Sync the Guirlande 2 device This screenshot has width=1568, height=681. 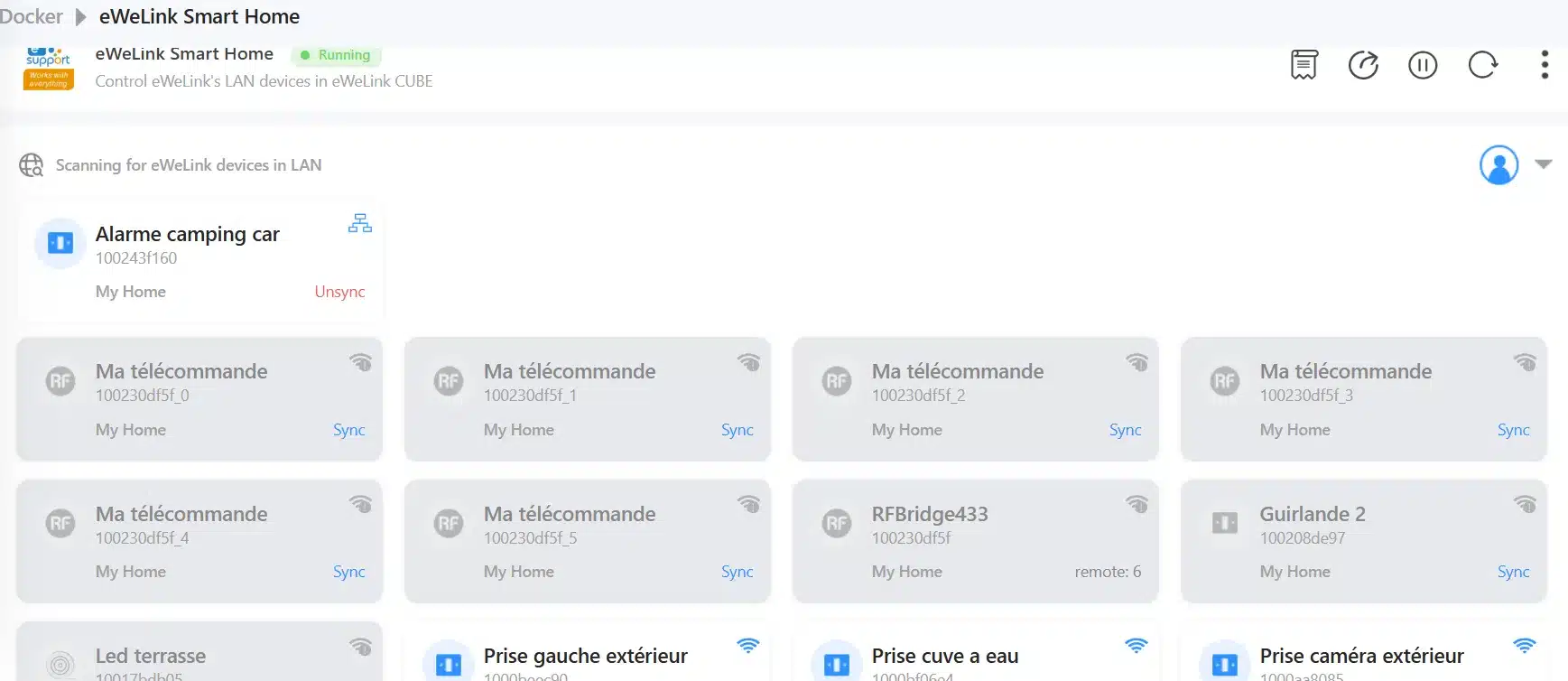click(x=1513, y=572)
